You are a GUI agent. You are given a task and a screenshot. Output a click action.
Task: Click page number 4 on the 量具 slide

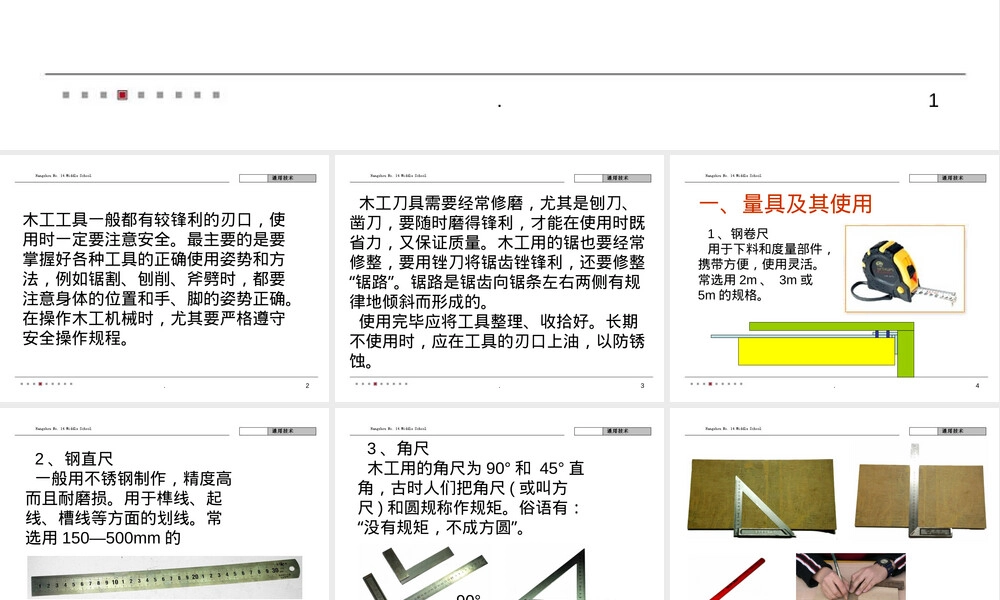pyautogui.click(x=977, y=386)
